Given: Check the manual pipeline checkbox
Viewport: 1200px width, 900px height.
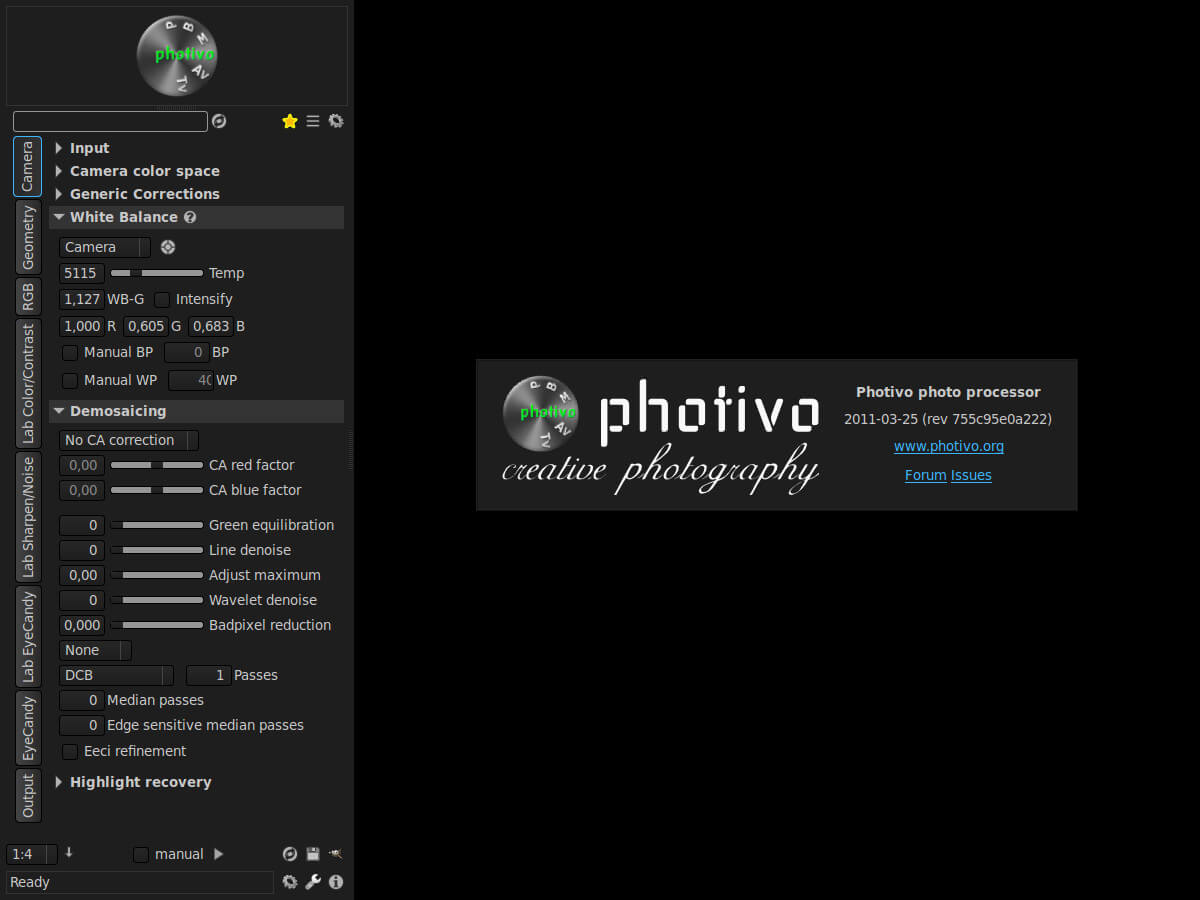Looking at the screenshot, I should (x=141, y=854).
